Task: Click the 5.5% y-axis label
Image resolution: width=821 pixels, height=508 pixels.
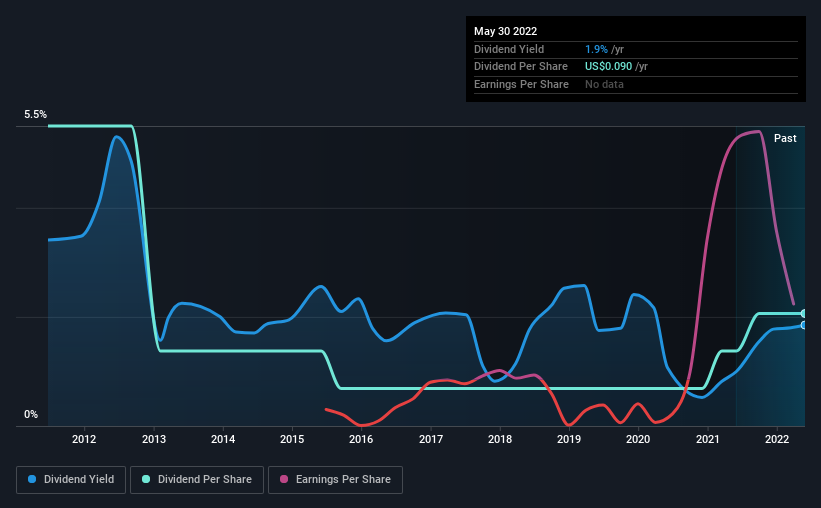Action: (x=35, y=115)
